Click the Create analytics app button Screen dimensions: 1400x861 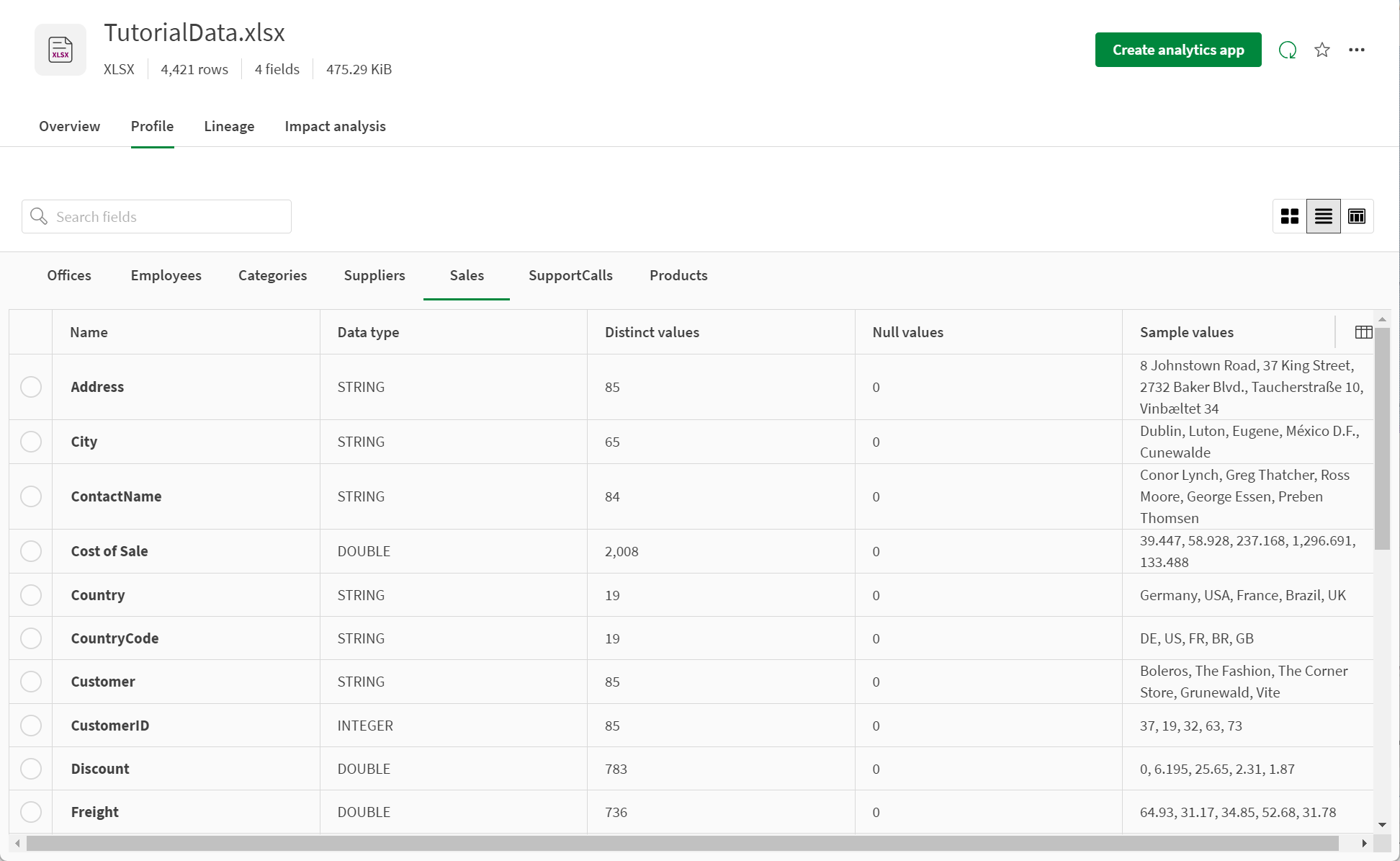point(1179,49)
